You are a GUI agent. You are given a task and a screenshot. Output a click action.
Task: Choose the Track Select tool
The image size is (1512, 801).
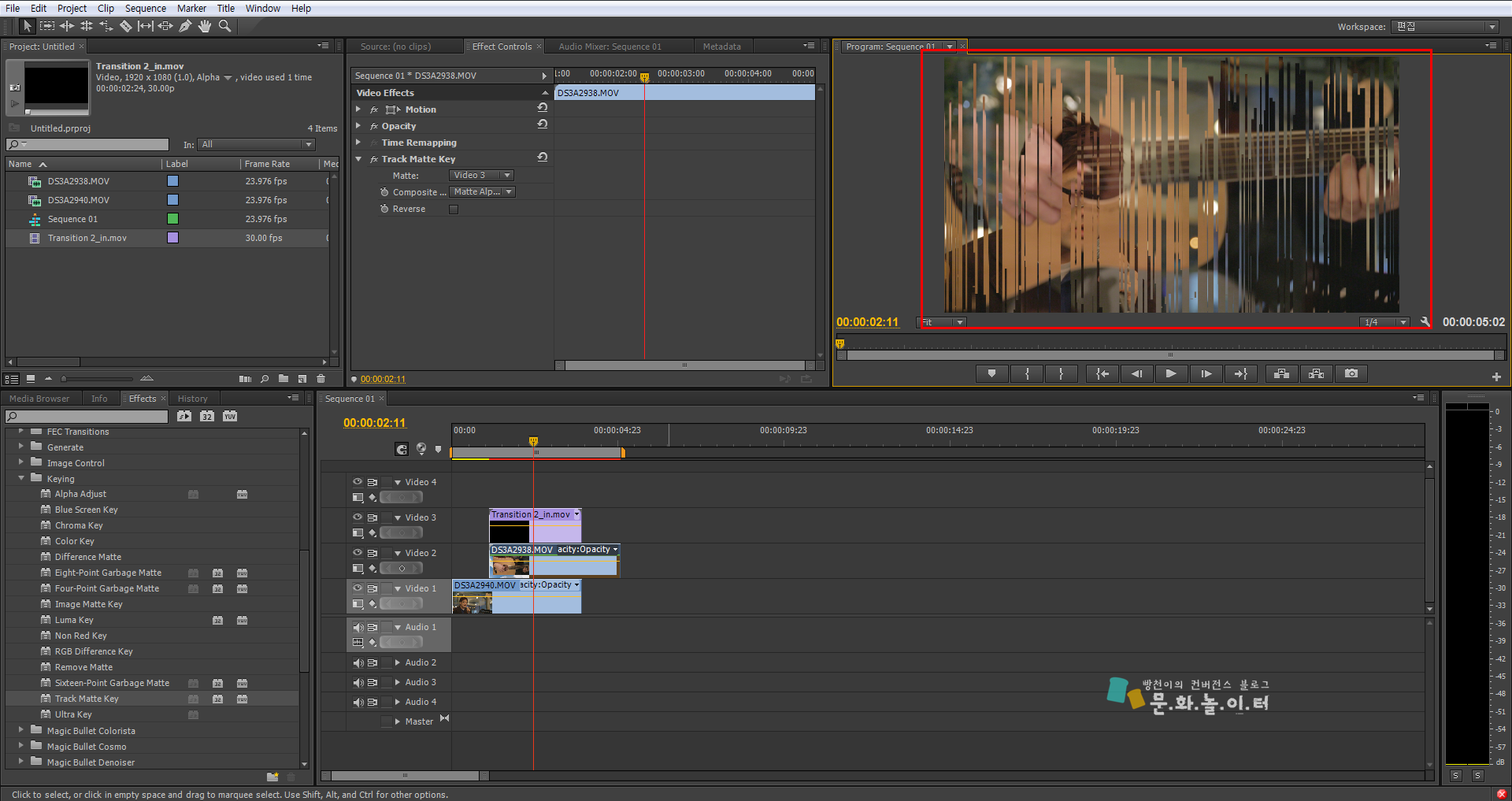click(x=47, y=26)
